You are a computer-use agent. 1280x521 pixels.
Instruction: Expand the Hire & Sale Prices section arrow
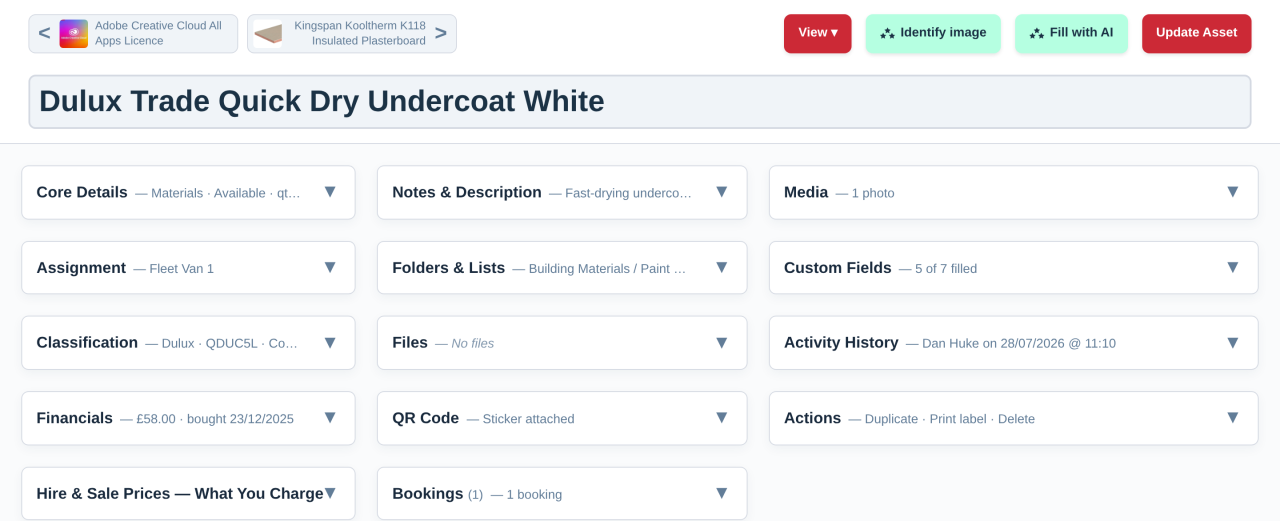coord(330,492)
